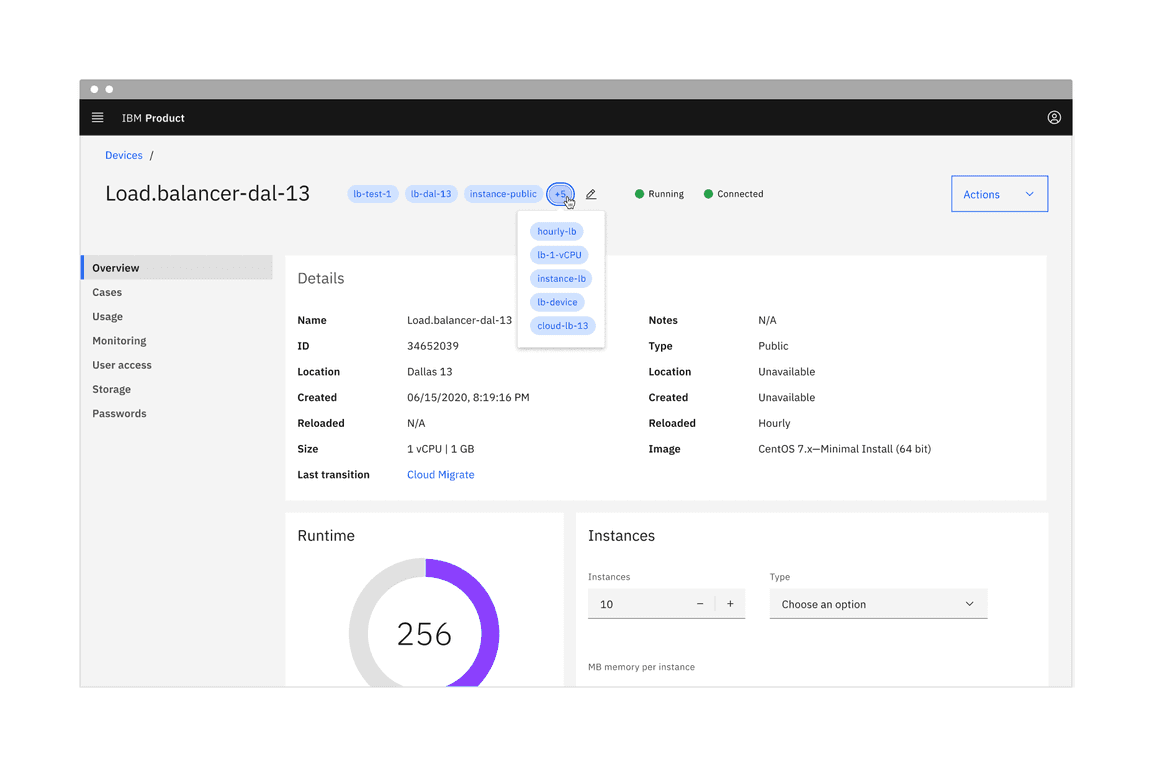Switch to the User access tab
1152x767 pixels.
click(121, 364)
